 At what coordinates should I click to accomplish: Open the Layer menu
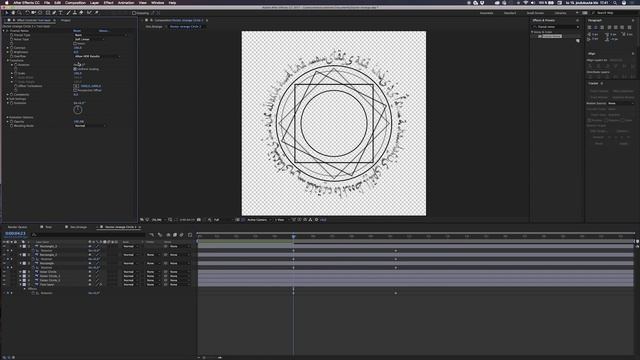pyautogui.click(x=94, y=2)
